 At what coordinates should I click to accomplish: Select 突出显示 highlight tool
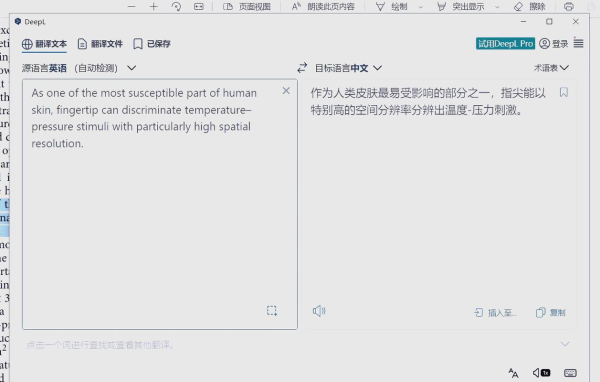point(460,7)
